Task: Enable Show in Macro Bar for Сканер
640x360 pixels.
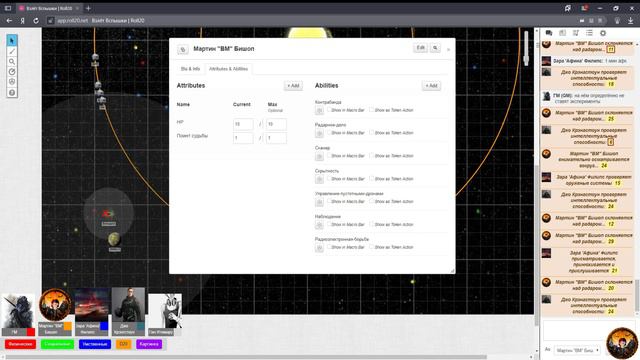Action: (x=329, y=156)
